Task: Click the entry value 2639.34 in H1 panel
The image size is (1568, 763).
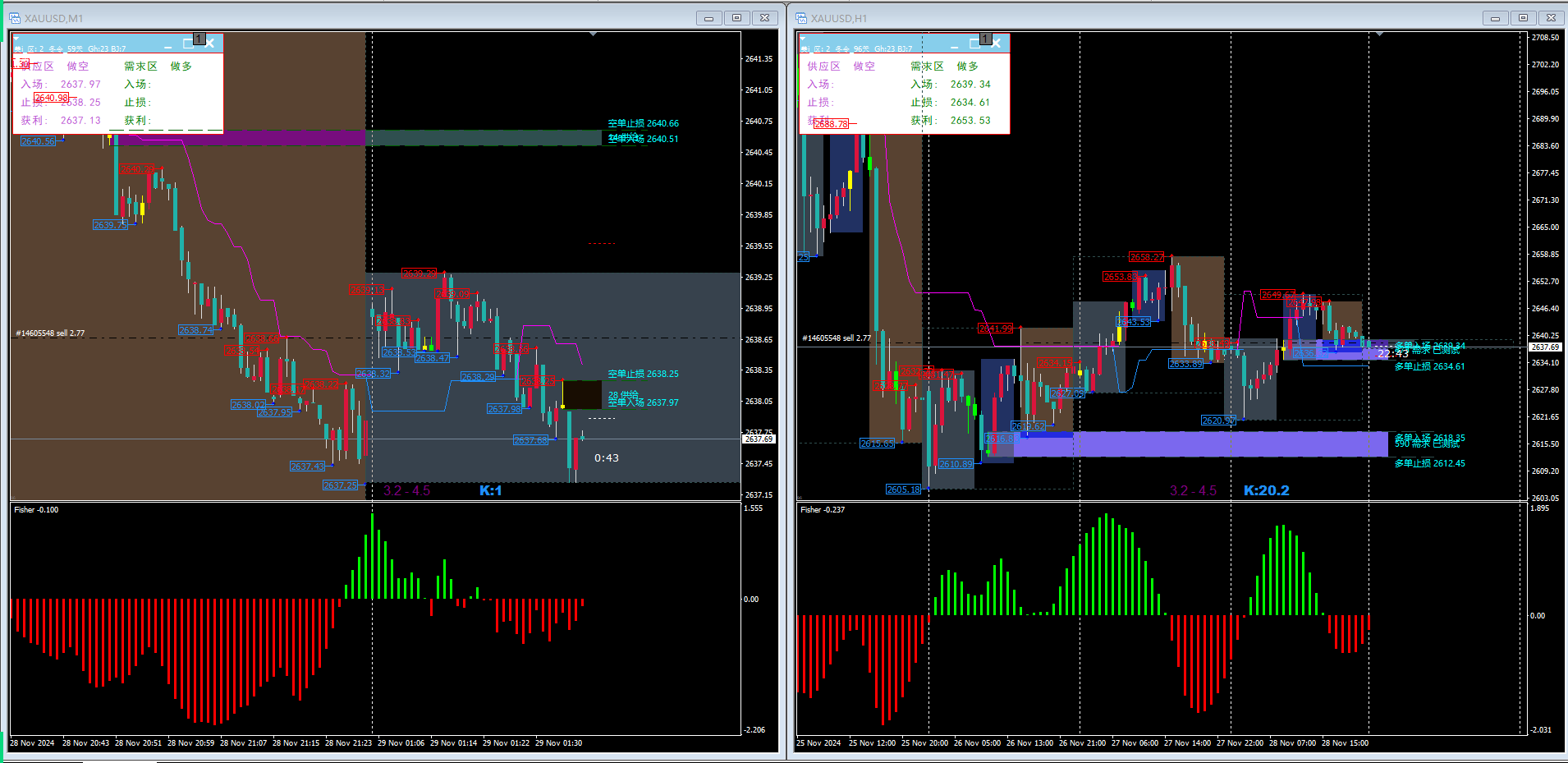Action: point(970,85)
